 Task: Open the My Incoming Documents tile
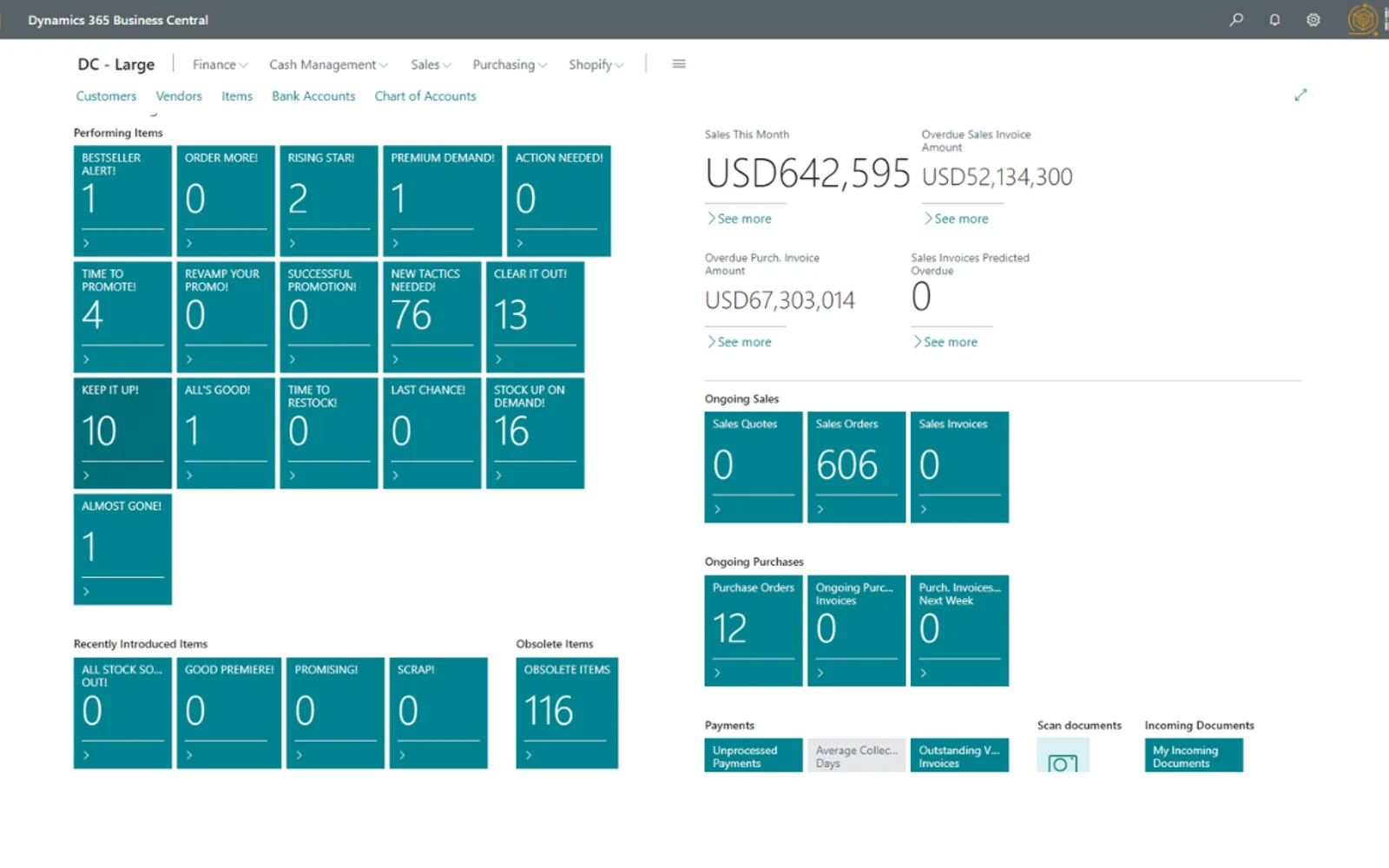tap(1194, 755)
